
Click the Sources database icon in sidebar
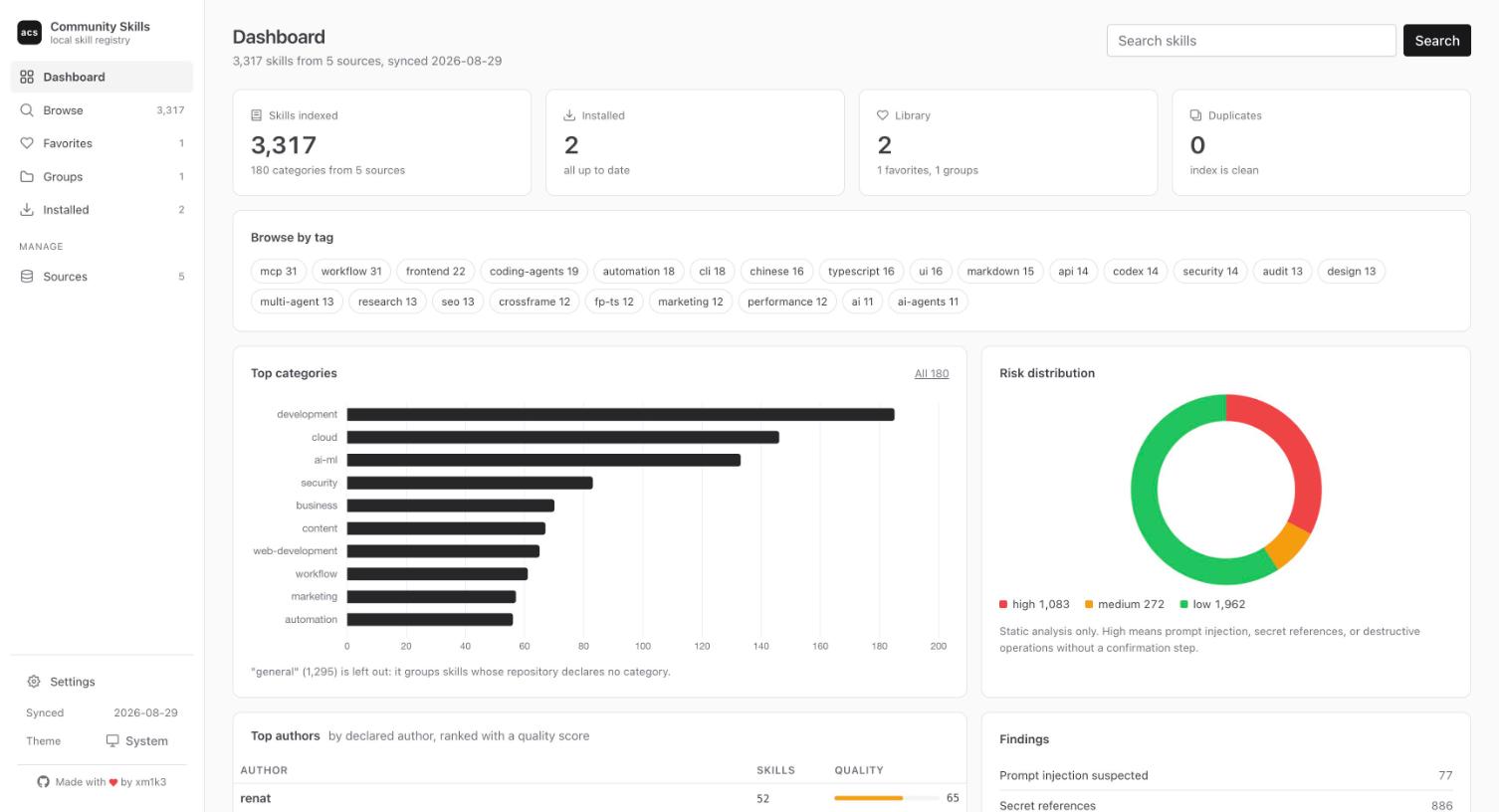click(27, 277)
